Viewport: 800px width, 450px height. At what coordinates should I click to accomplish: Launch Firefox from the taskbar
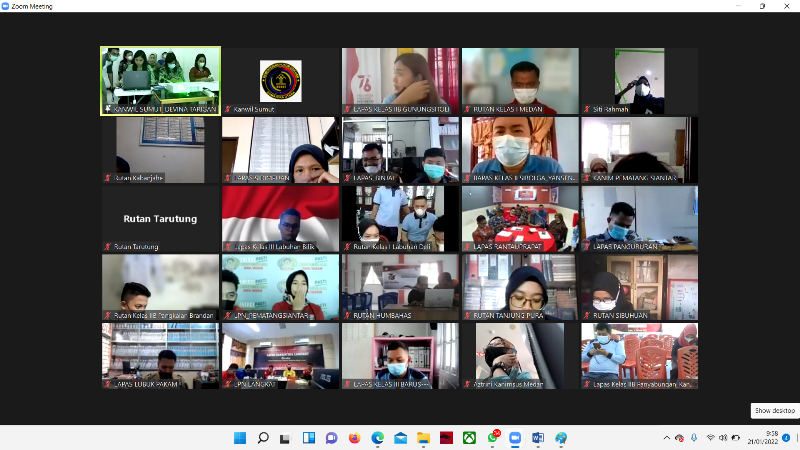354,438
